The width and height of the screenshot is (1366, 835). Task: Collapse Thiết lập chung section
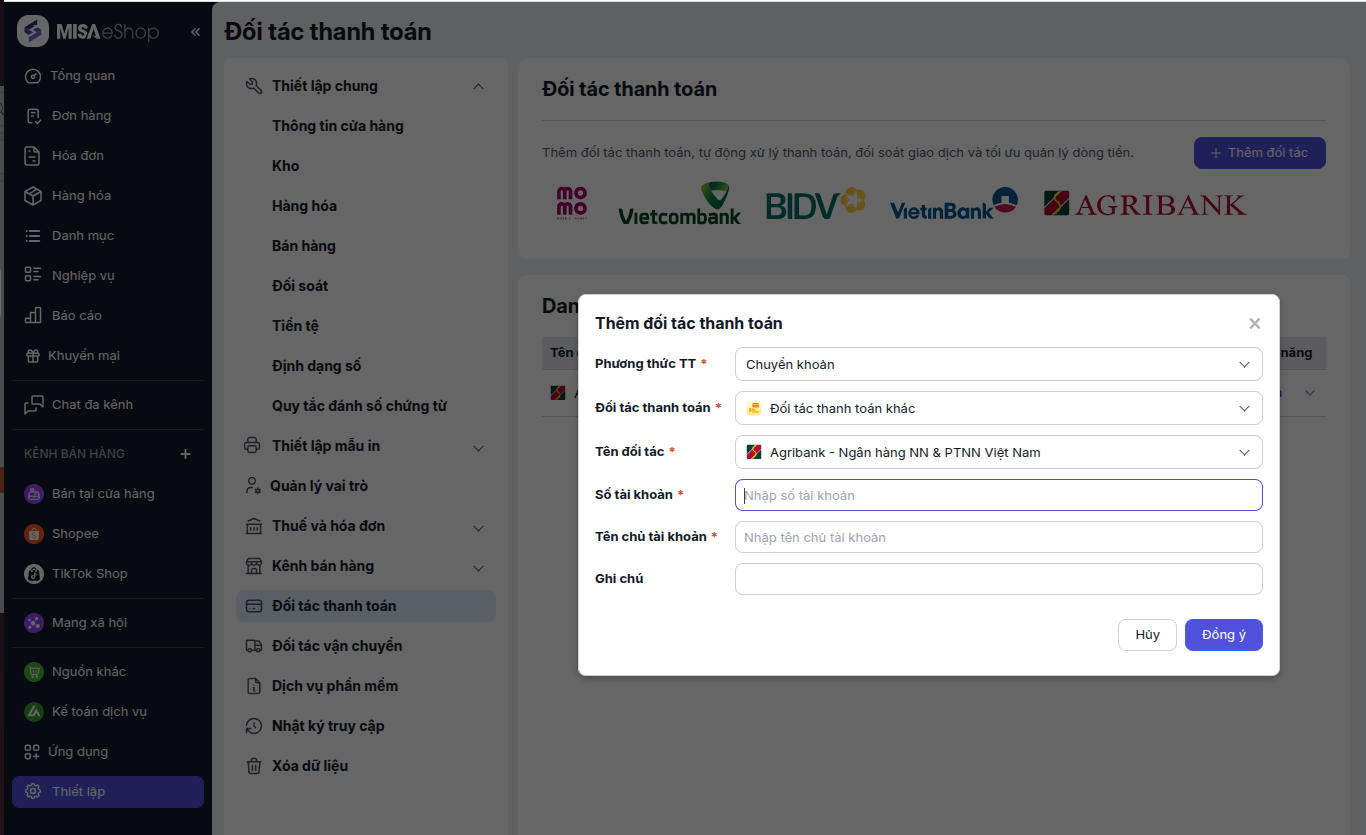[478, 86]
